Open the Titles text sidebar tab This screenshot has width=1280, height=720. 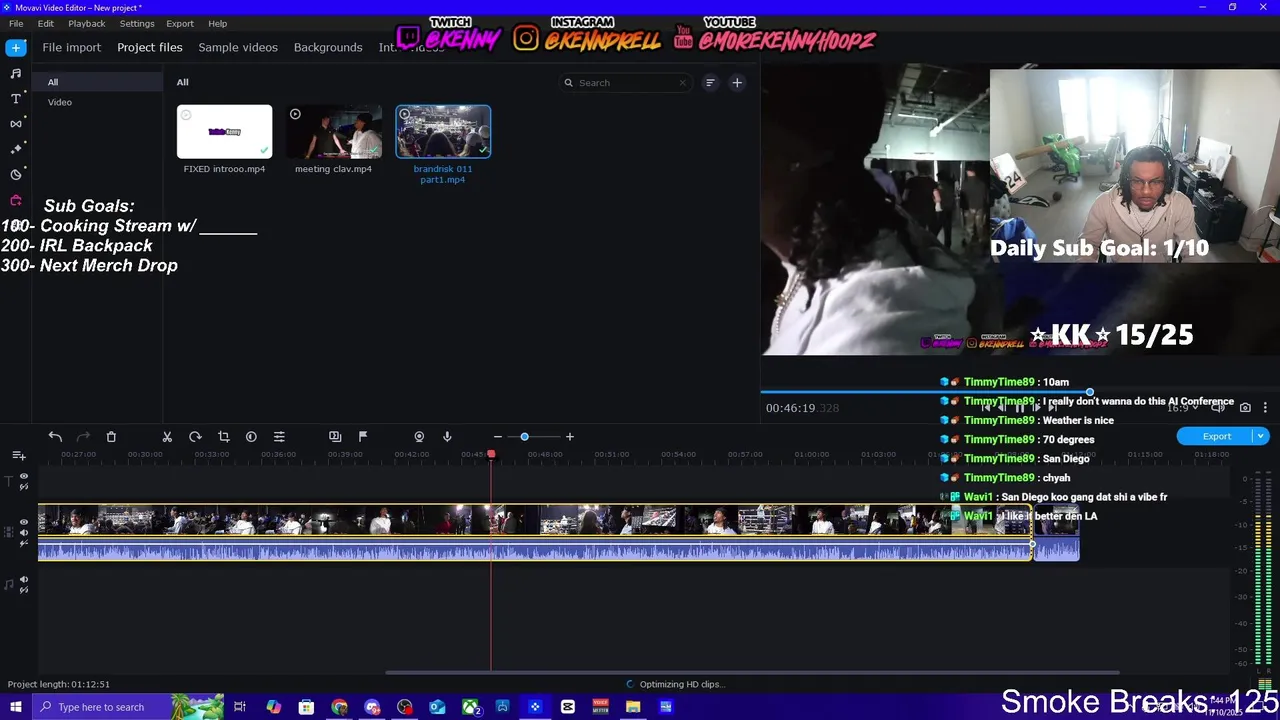pyautogui.click(x=16, y=98)
